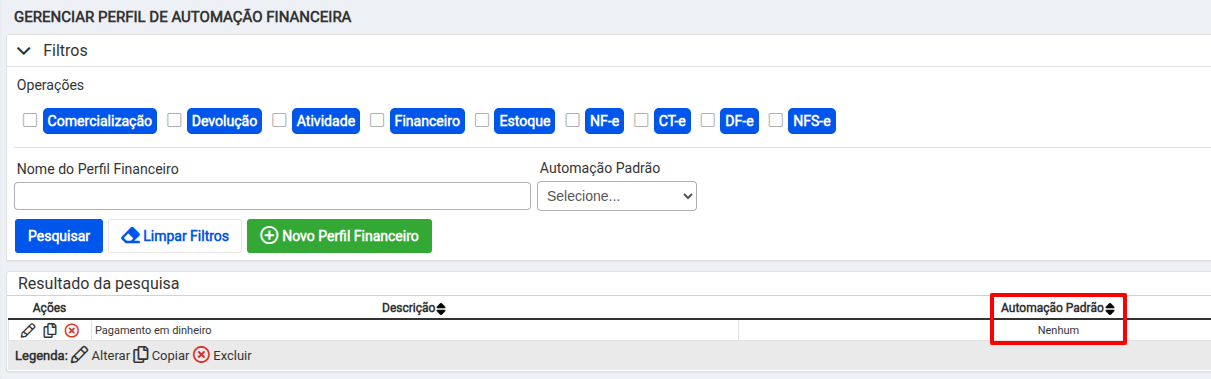The image size is (1211, 379).
Task: Create a Novo Perfil Financeiro
Action: [x=339, y=236]
